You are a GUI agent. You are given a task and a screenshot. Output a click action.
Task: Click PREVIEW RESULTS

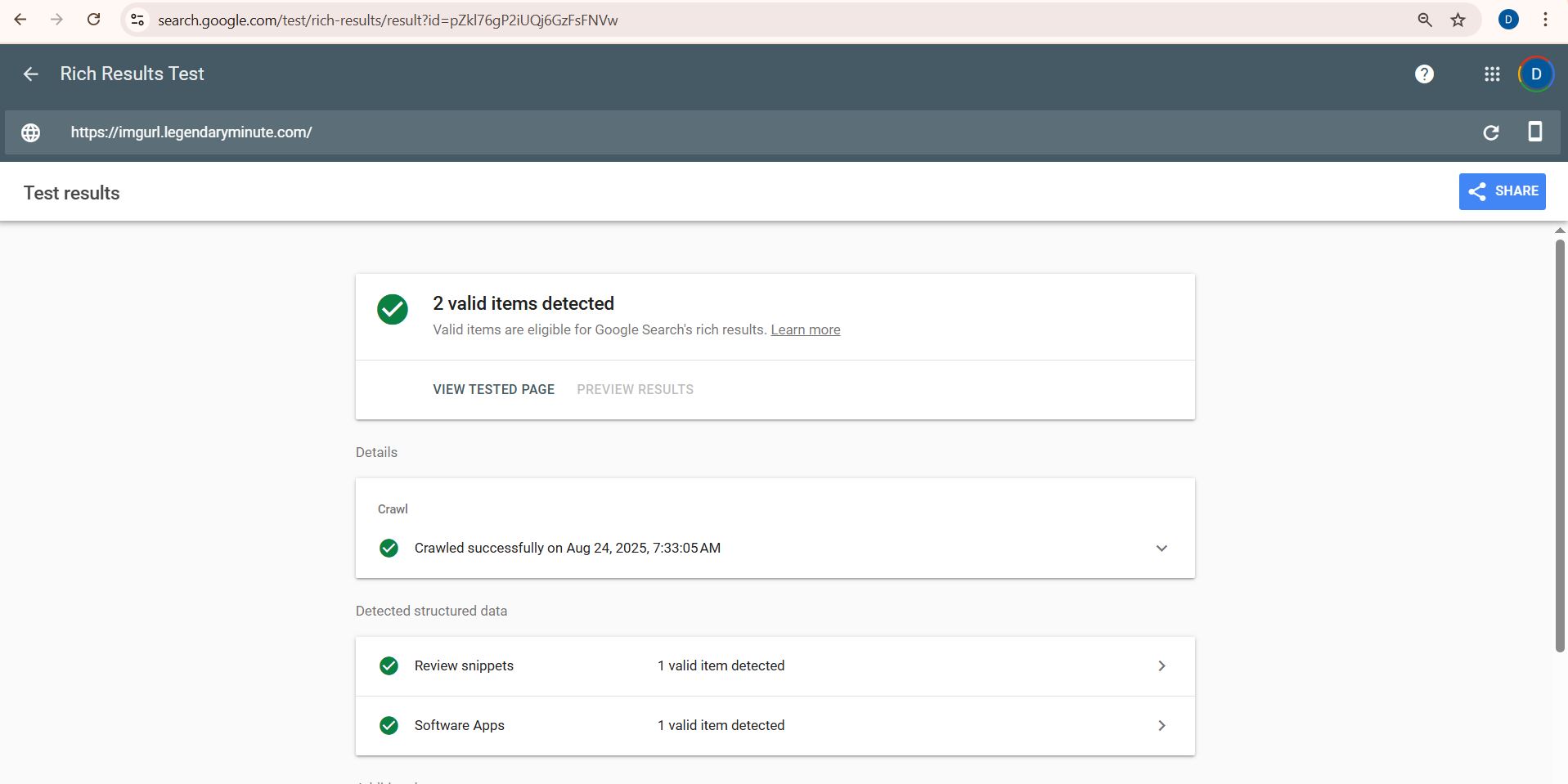pyautogui.click(x=635, y=389)
